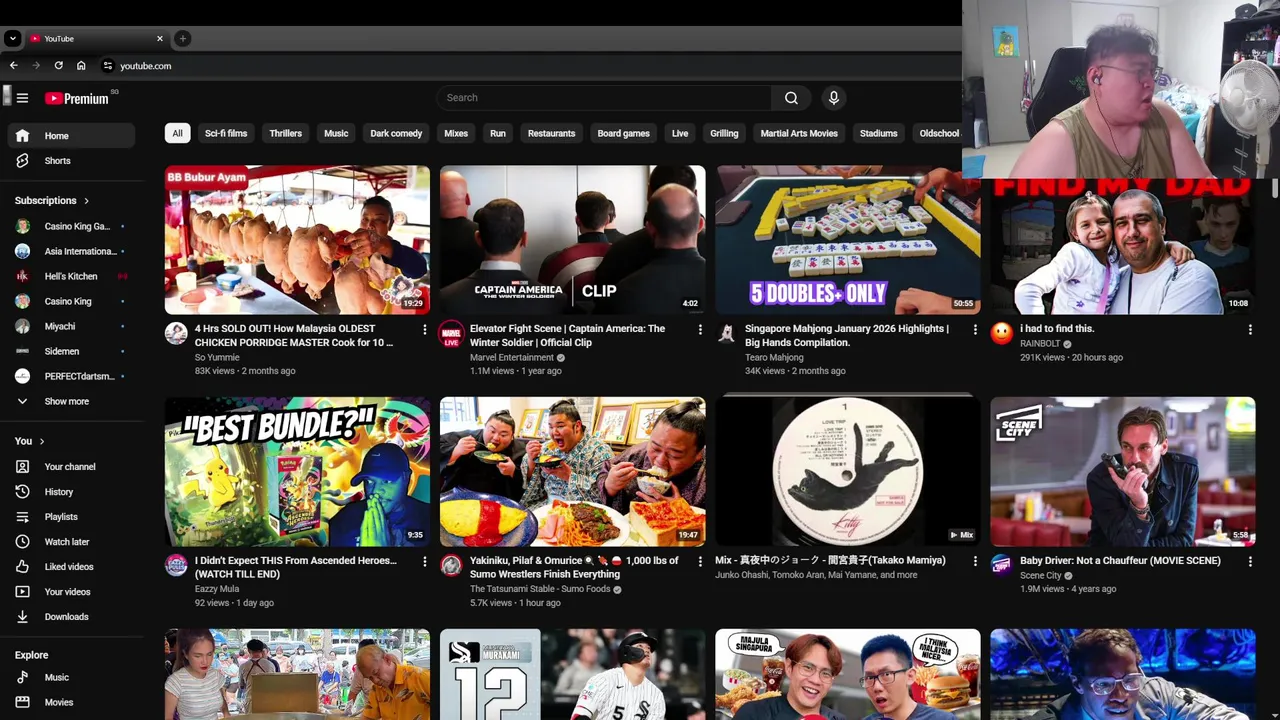The image size is (1280, 720).
Task: Open Scene City channel link
Action: click(x=1040, y=576)
